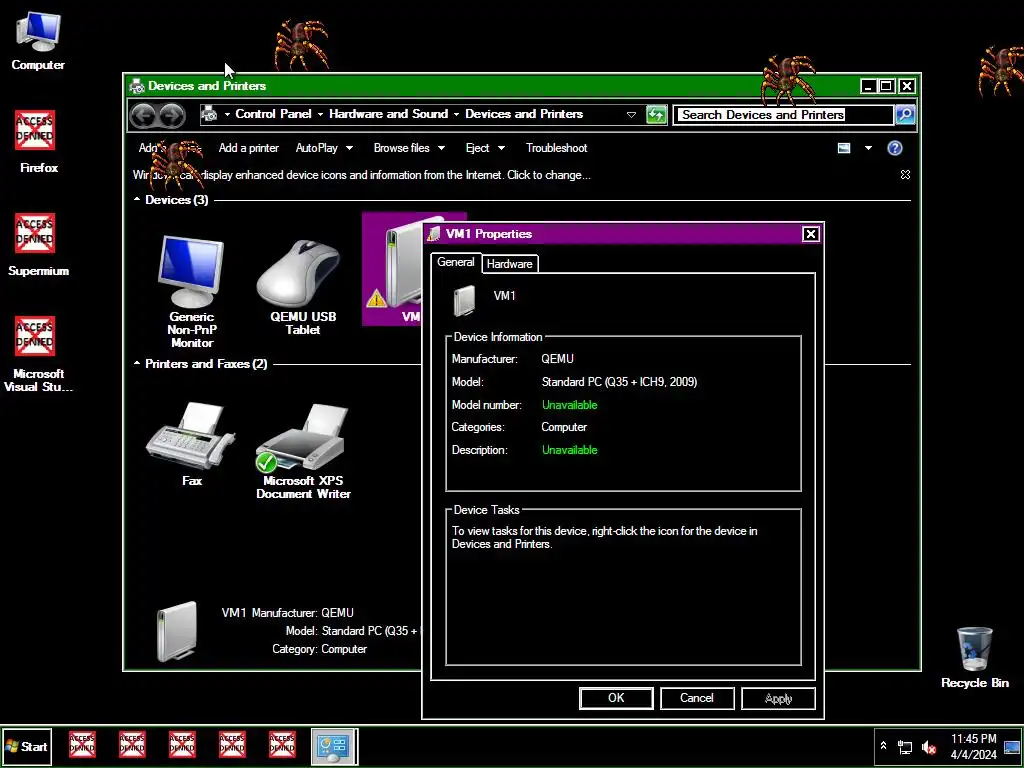Open the Supermium desktop shortcut
This screenshot has width=1024, height=768.
pyautogui.click(x=37, y=245)
